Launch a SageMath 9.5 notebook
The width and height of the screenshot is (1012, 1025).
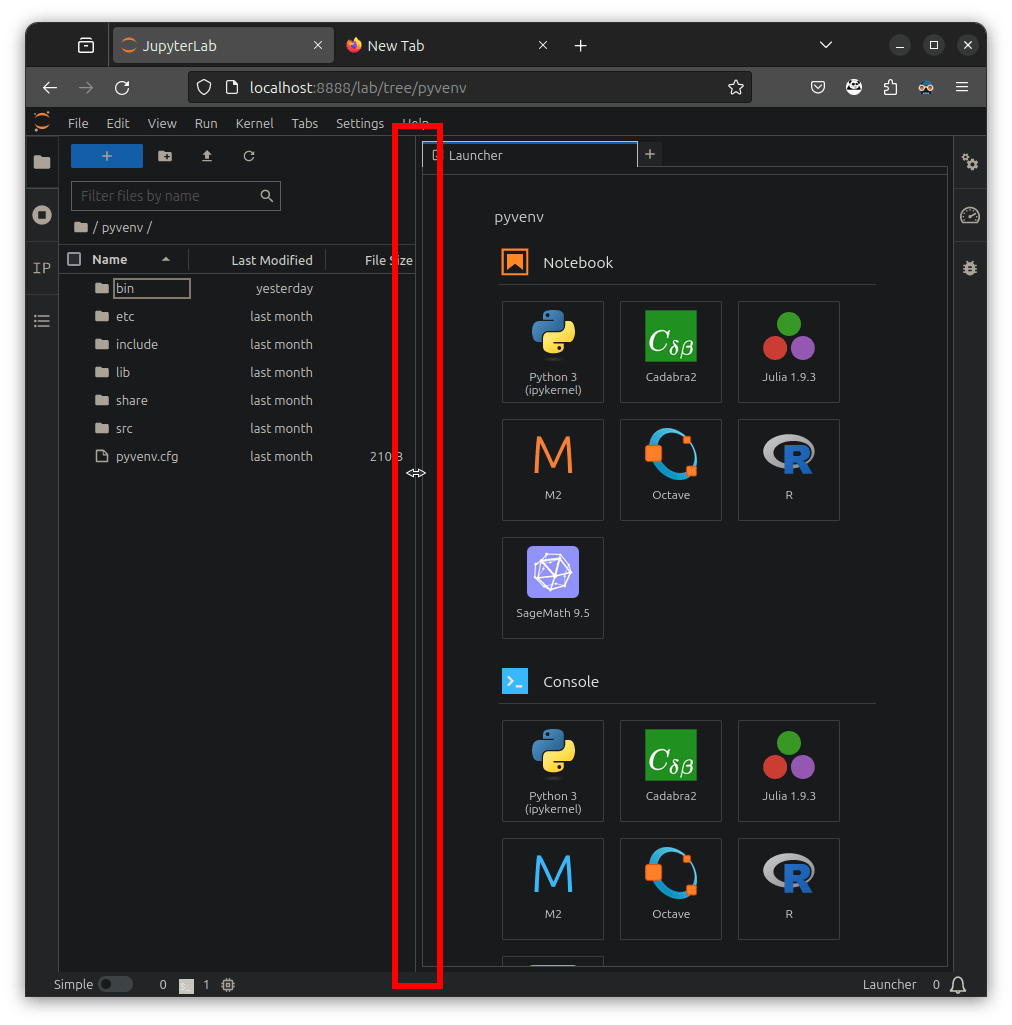point(552,587)
